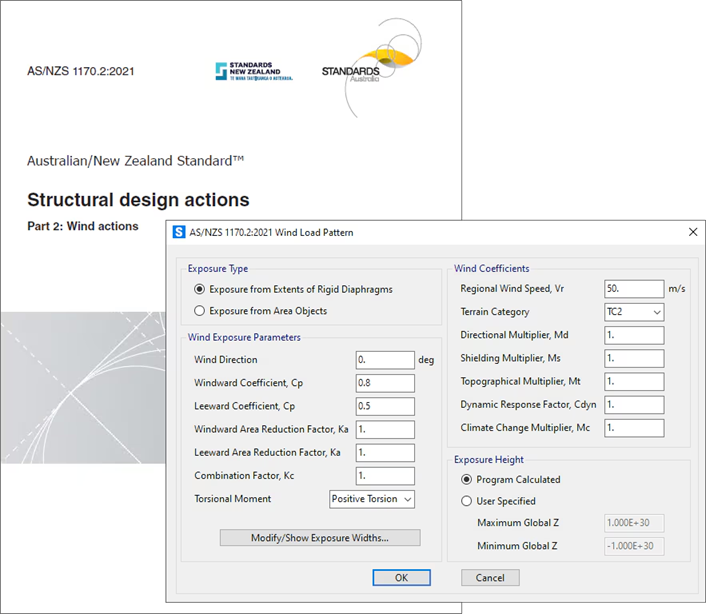The width and height of the screenshot is (706, 614).
Task: Click the SAFE app icon in dialog title bar
Action: tap(180, 232)
